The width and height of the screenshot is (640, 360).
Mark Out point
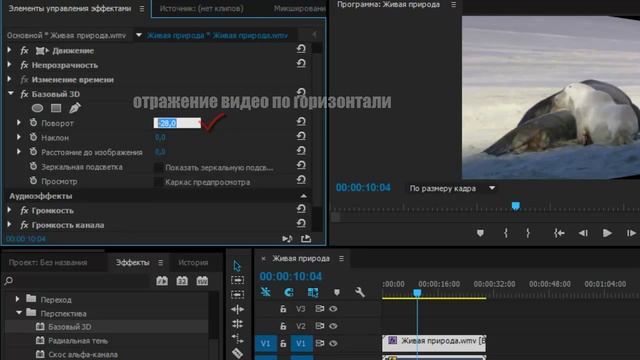(x=528, y=233)
